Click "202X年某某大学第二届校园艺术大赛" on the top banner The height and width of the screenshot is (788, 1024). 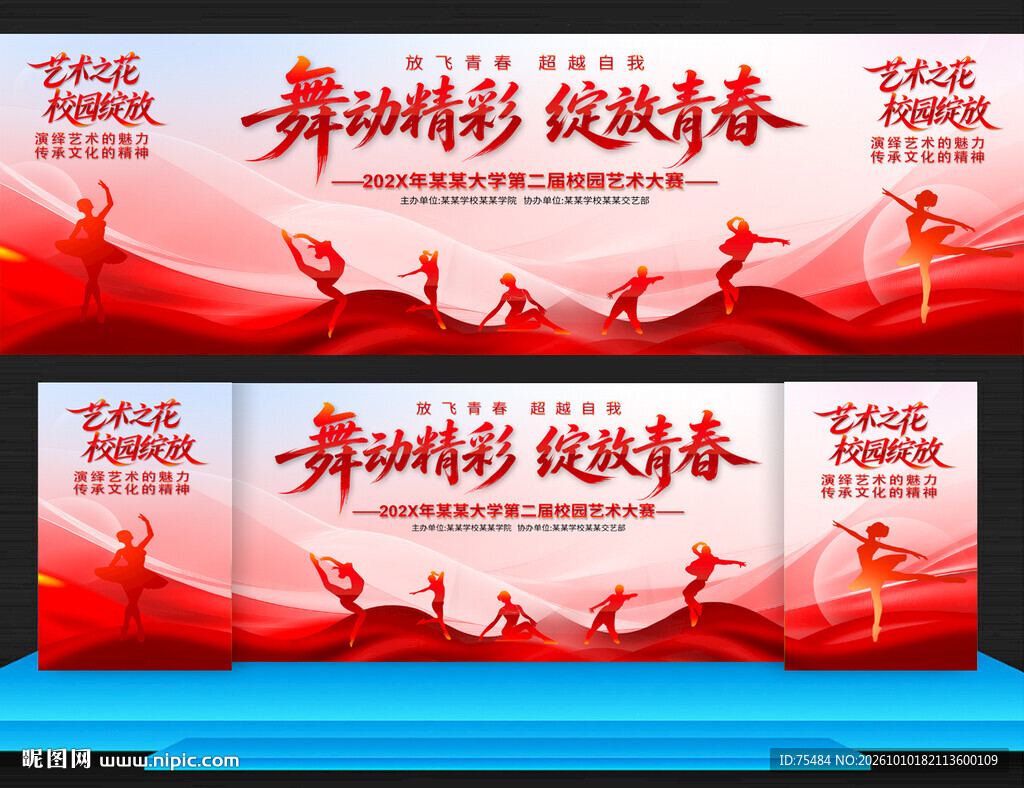[523, 181]
